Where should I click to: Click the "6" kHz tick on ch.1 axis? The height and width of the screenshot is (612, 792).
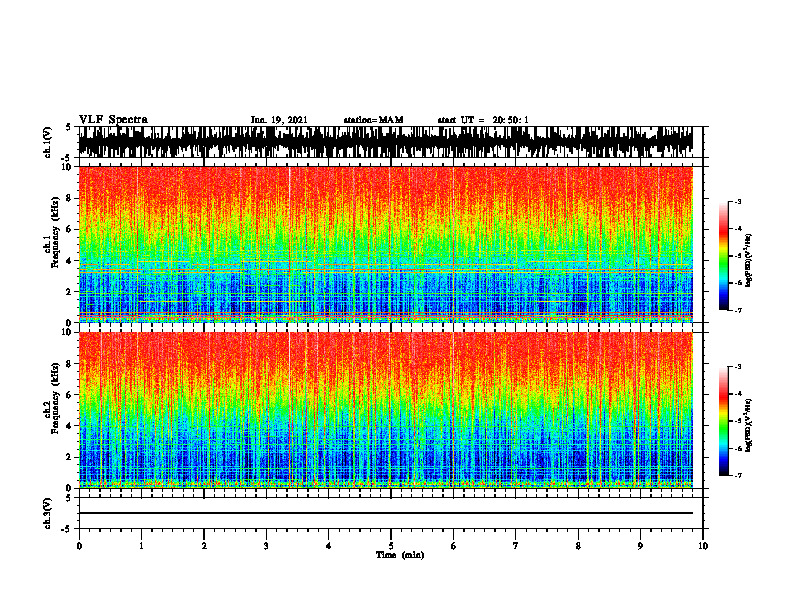(x=70, y=230)
